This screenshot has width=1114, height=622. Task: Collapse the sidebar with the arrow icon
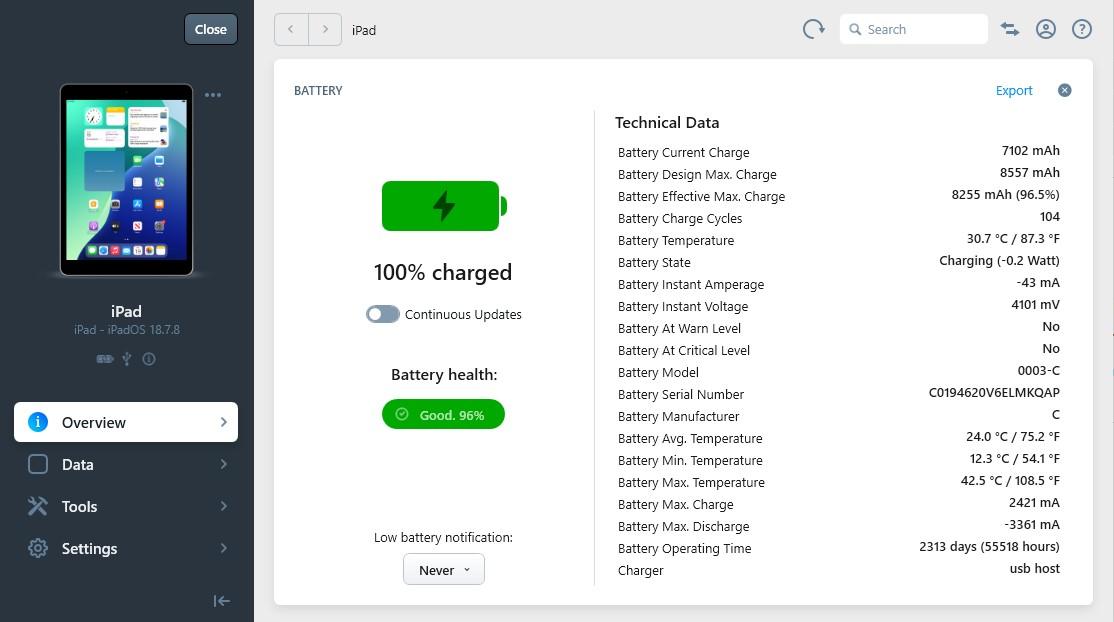[x=222, y=601]
